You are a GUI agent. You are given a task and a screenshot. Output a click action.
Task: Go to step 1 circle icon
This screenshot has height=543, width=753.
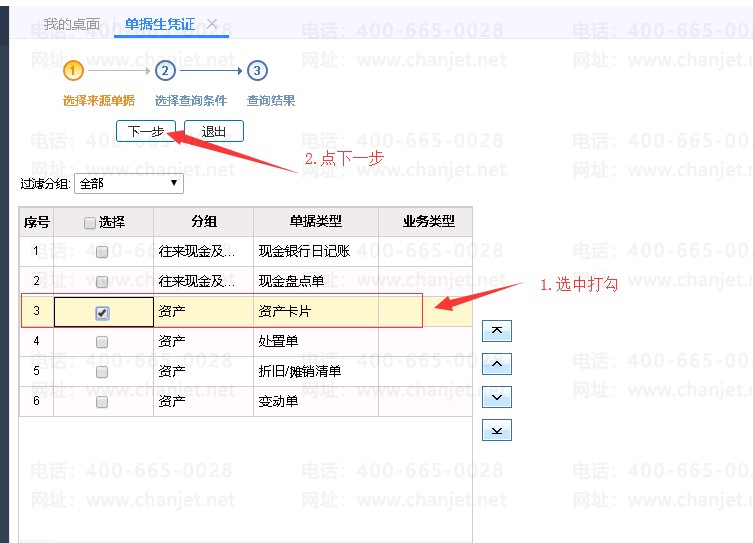coord(73,71)
